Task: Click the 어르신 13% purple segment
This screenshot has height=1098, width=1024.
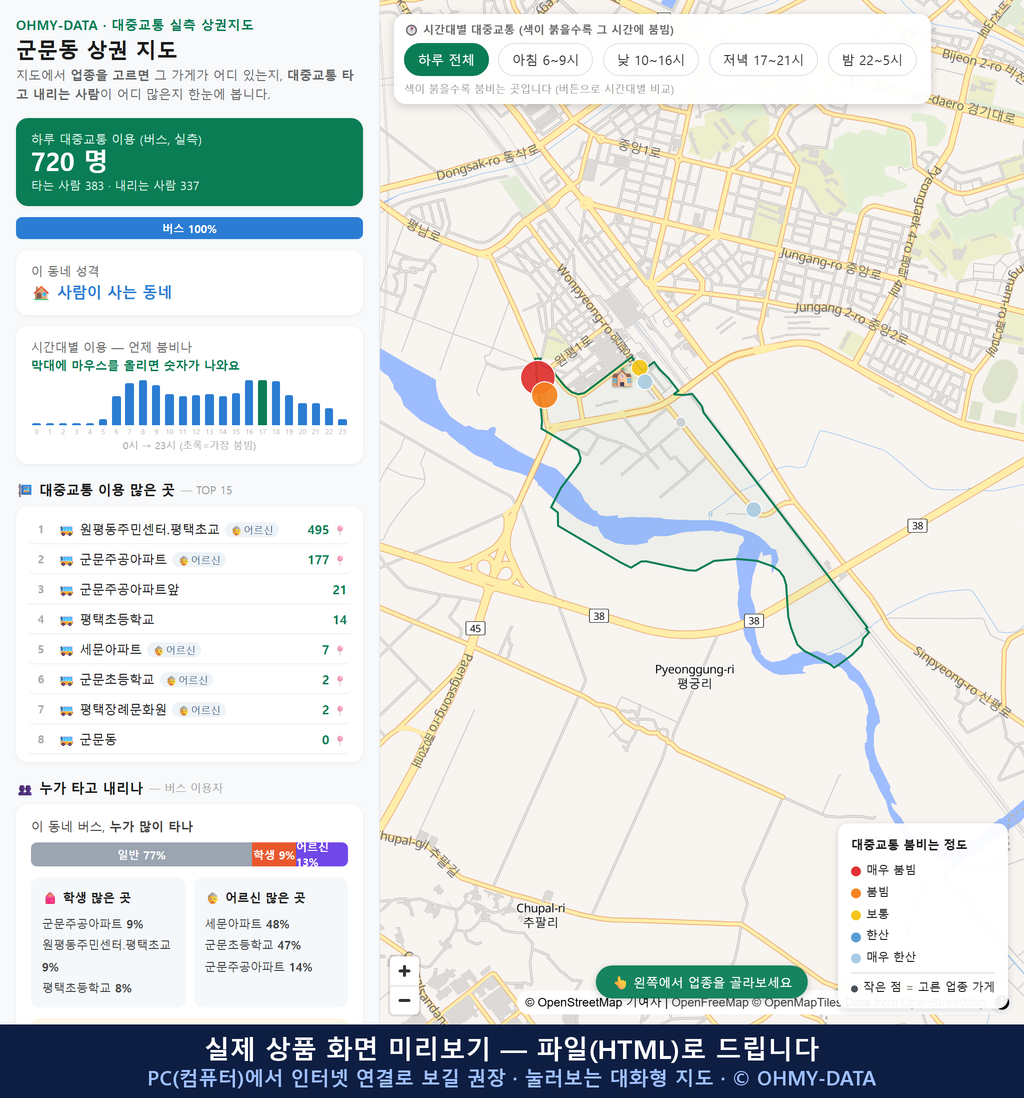Action: [x=322, y=855]
